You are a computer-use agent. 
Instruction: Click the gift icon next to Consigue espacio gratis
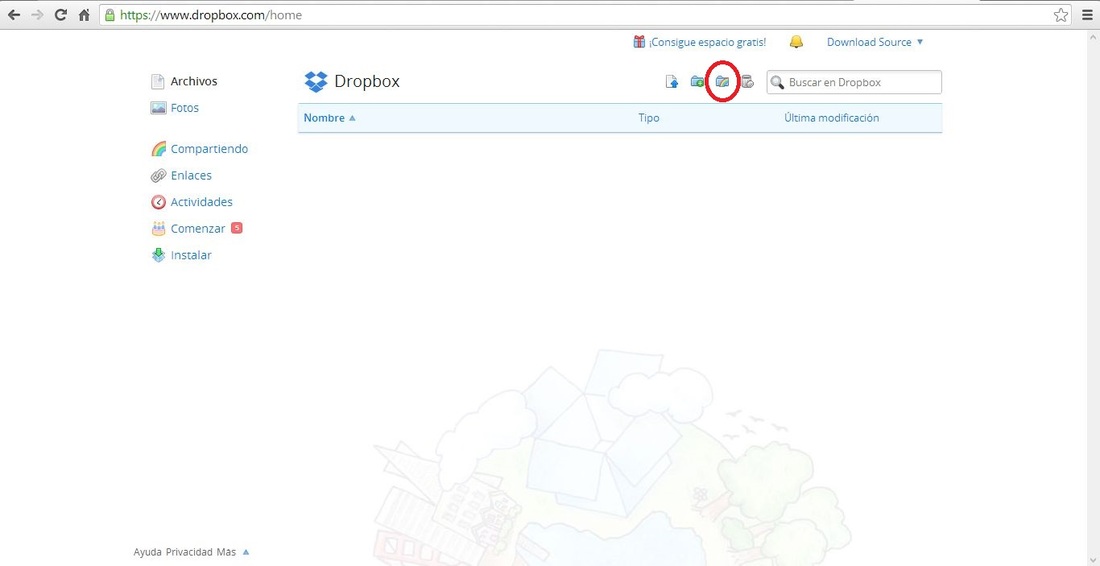coord(639,42)
